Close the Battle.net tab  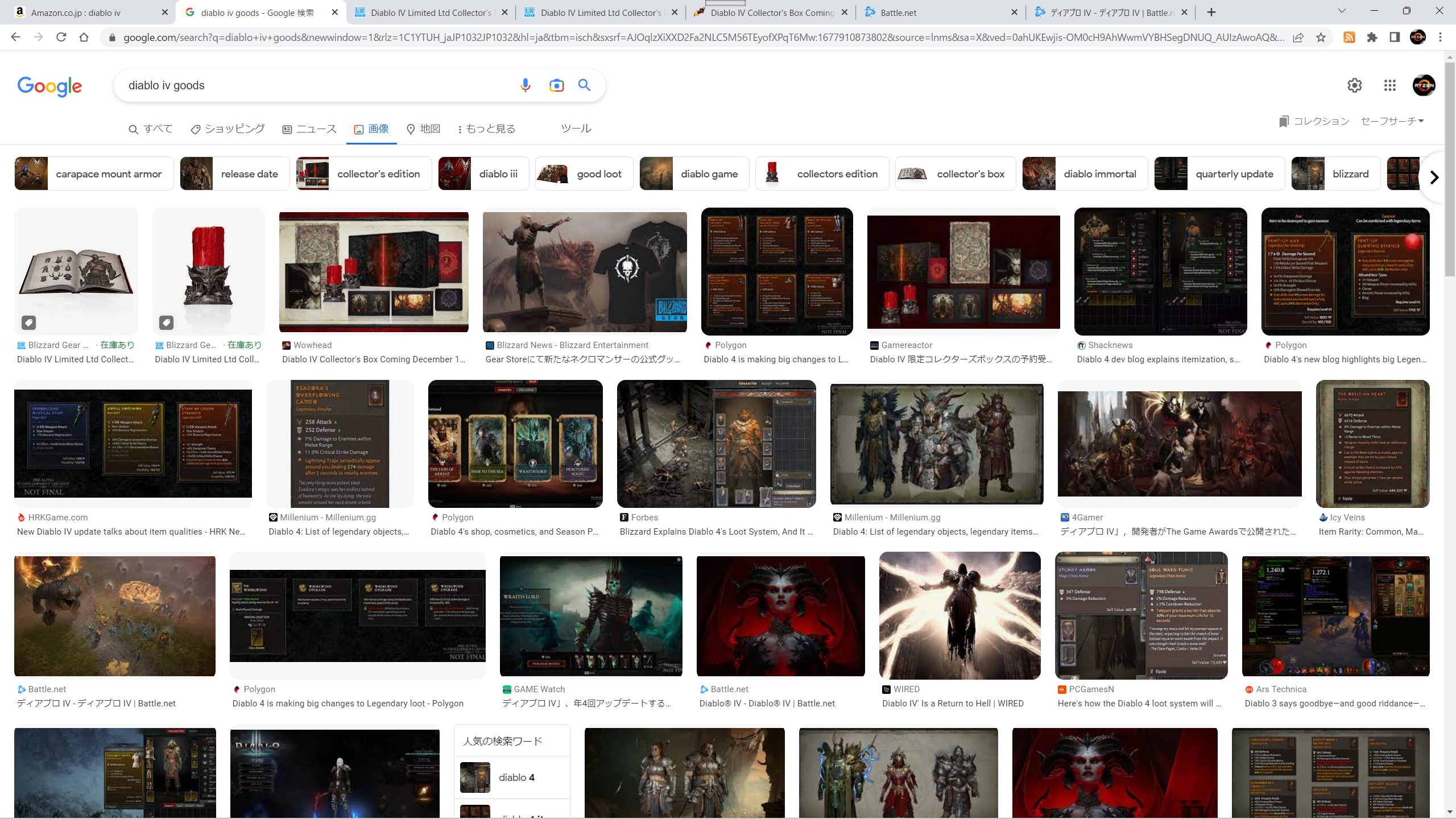click(1014, 13)
